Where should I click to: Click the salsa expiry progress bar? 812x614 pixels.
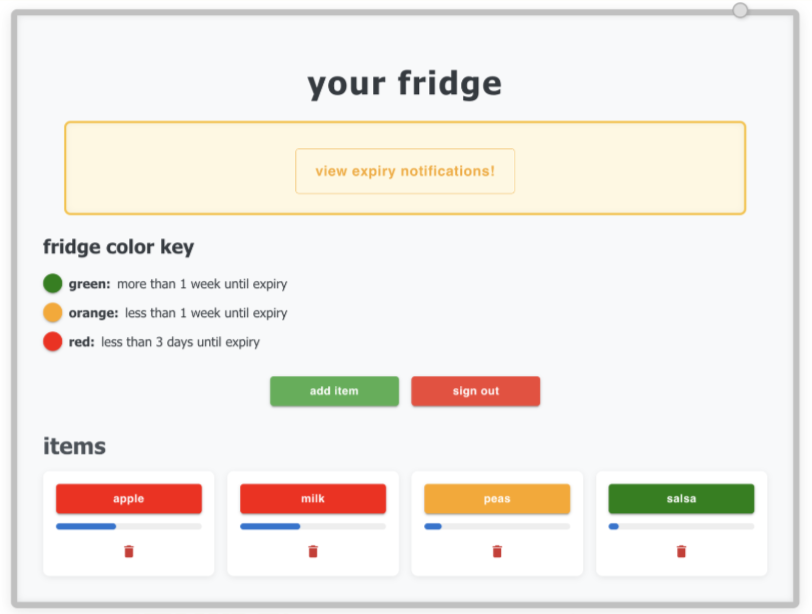click(x=681, y=526)
